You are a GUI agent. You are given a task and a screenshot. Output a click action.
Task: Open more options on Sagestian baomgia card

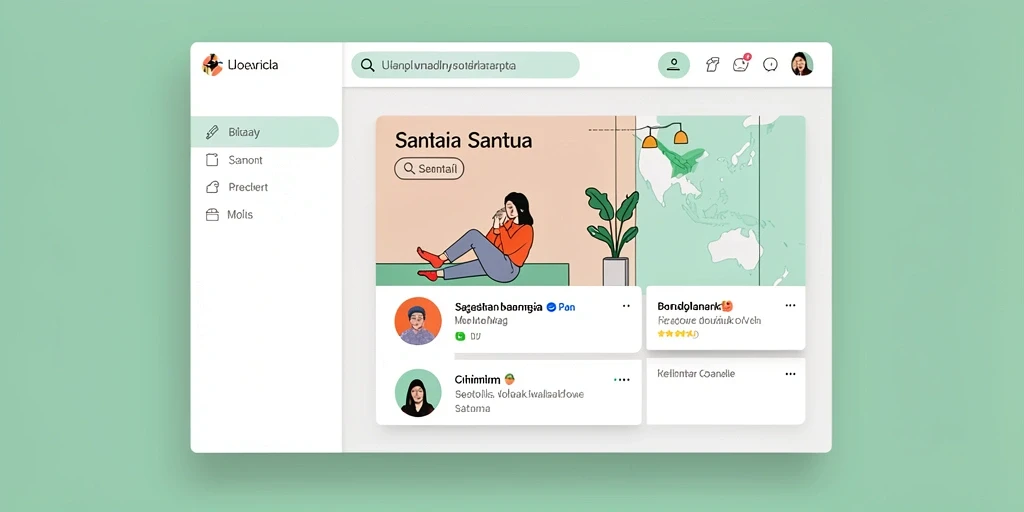[626, 306]
